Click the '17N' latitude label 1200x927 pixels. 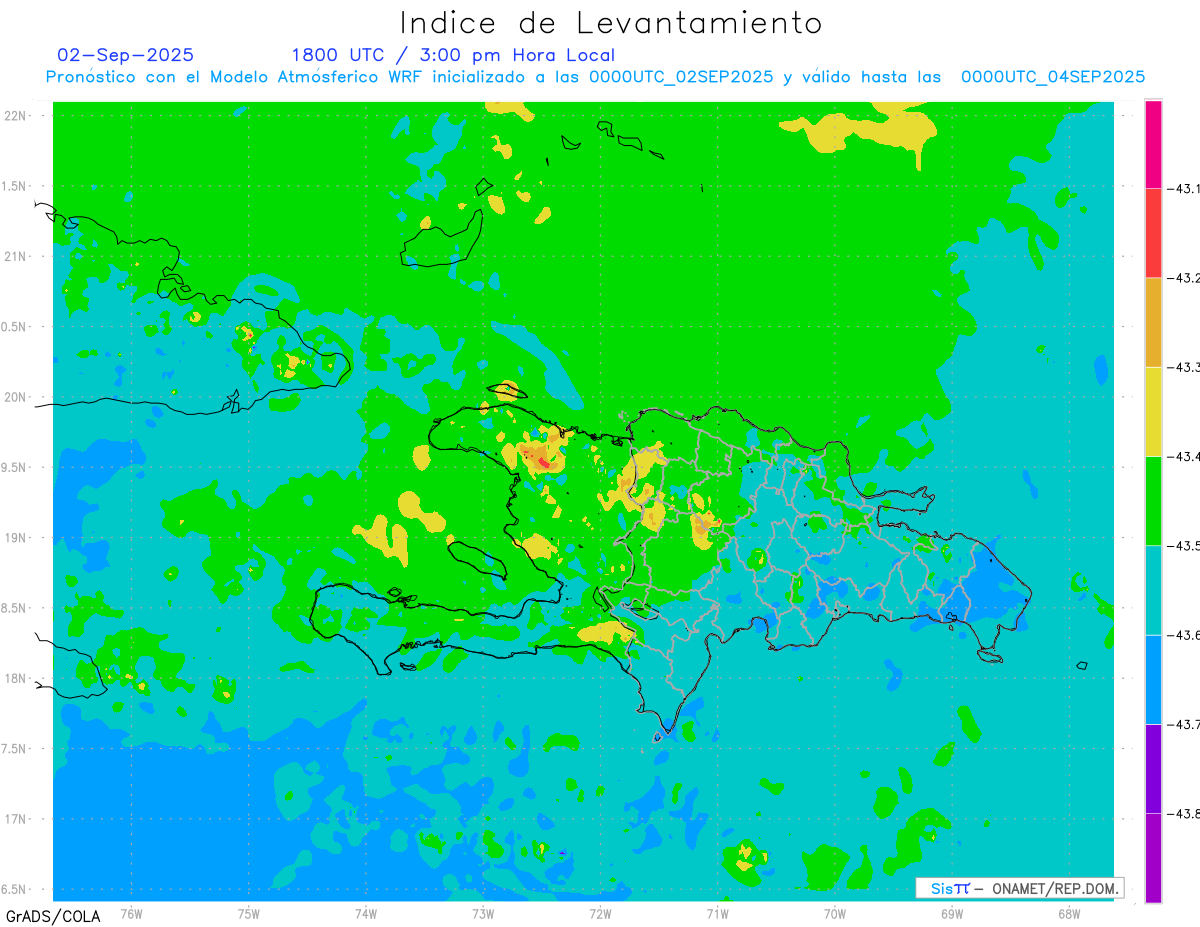16,819
